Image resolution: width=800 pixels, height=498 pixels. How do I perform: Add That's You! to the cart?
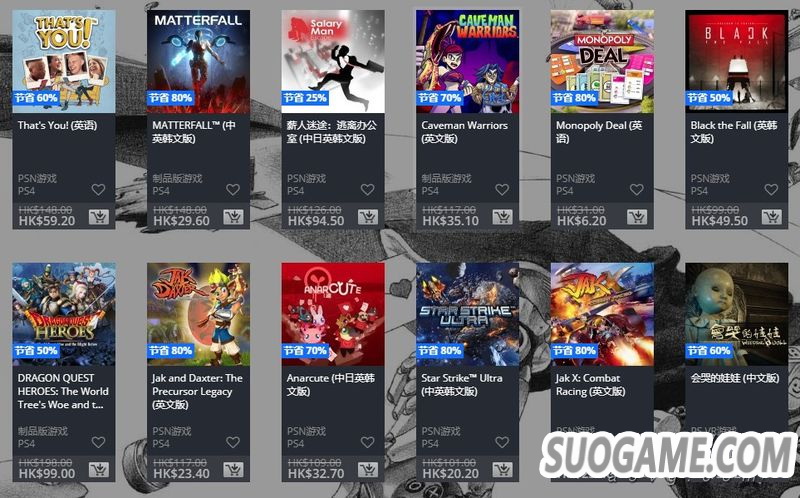(98, 217)
